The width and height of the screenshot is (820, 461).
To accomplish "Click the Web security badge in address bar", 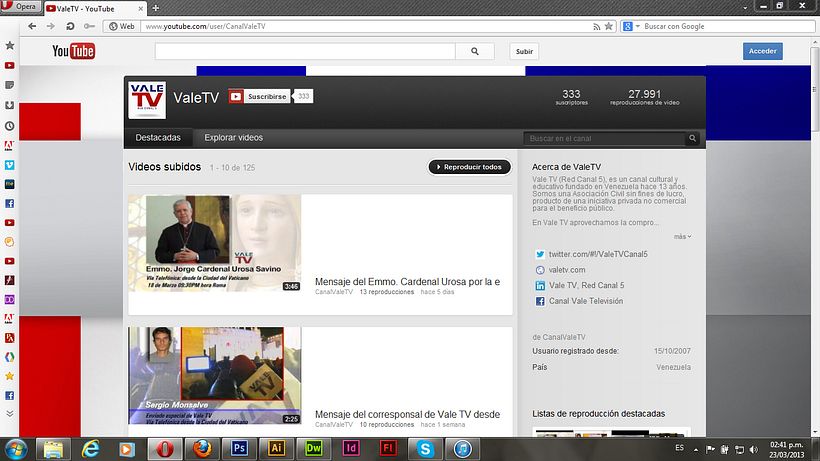I will click(122, 26).
